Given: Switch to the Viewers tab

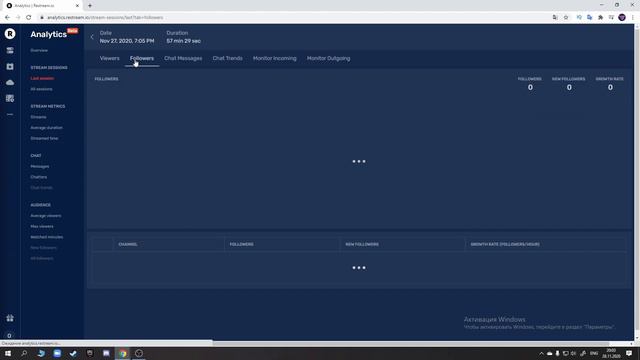Looking at the screenshot, I should tap(109, 58).
